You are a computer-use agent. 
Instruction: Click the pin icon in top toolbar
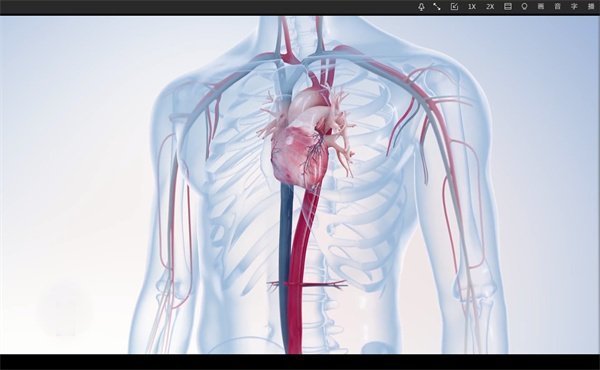pos(421,7)
